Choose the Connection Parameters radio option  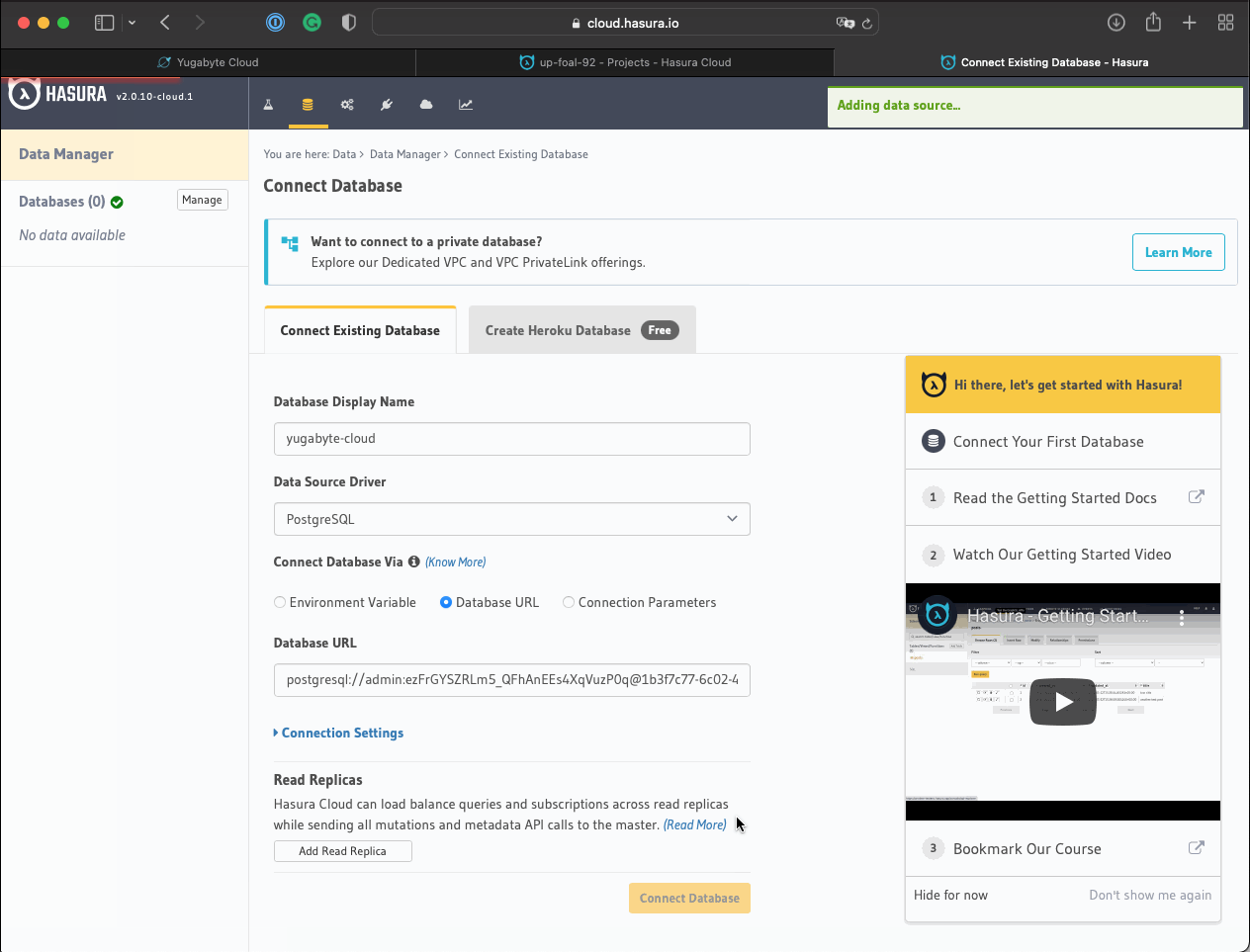[569, 602]
